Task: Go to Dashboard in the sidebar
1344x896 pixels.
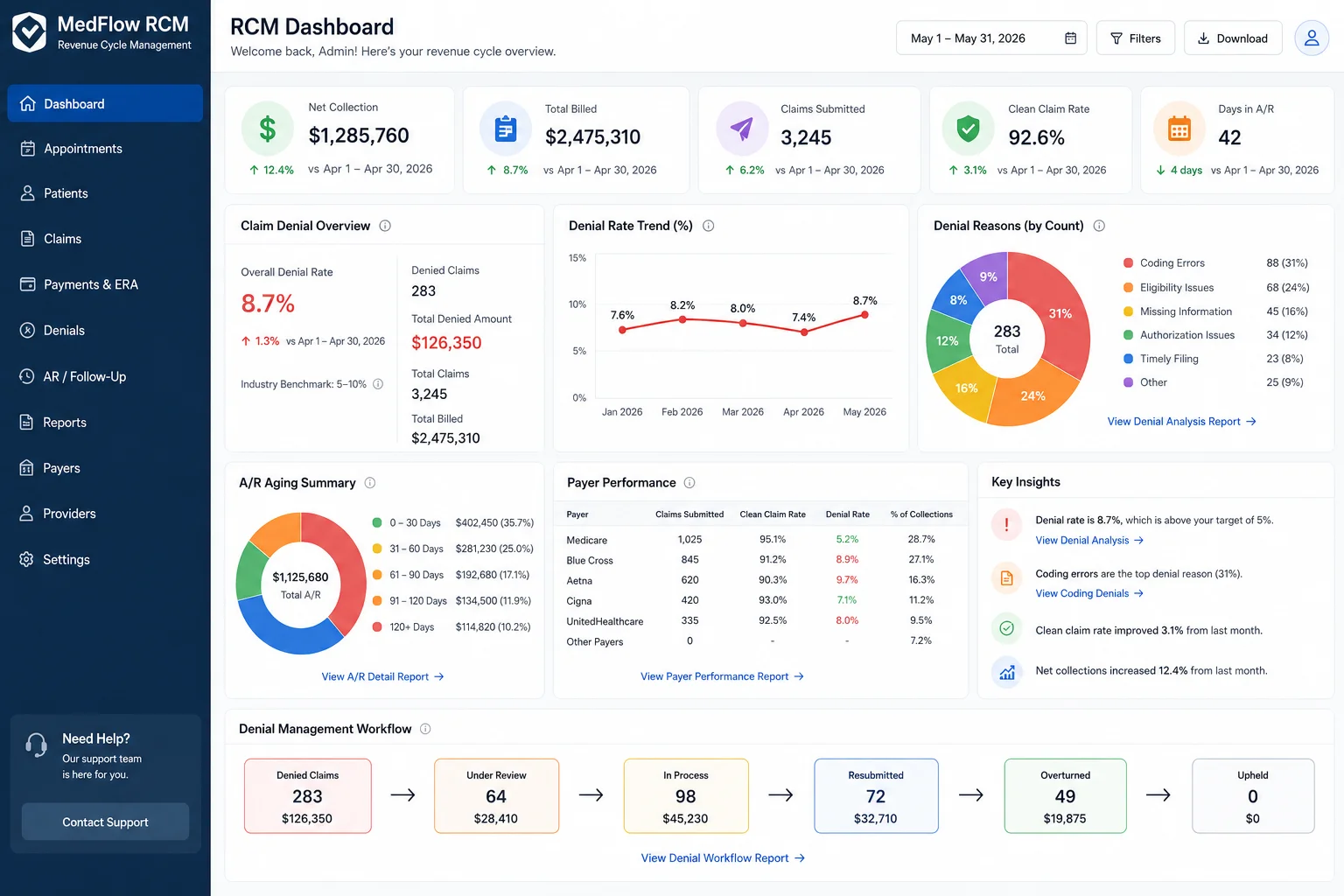Action: click(105, 103)
